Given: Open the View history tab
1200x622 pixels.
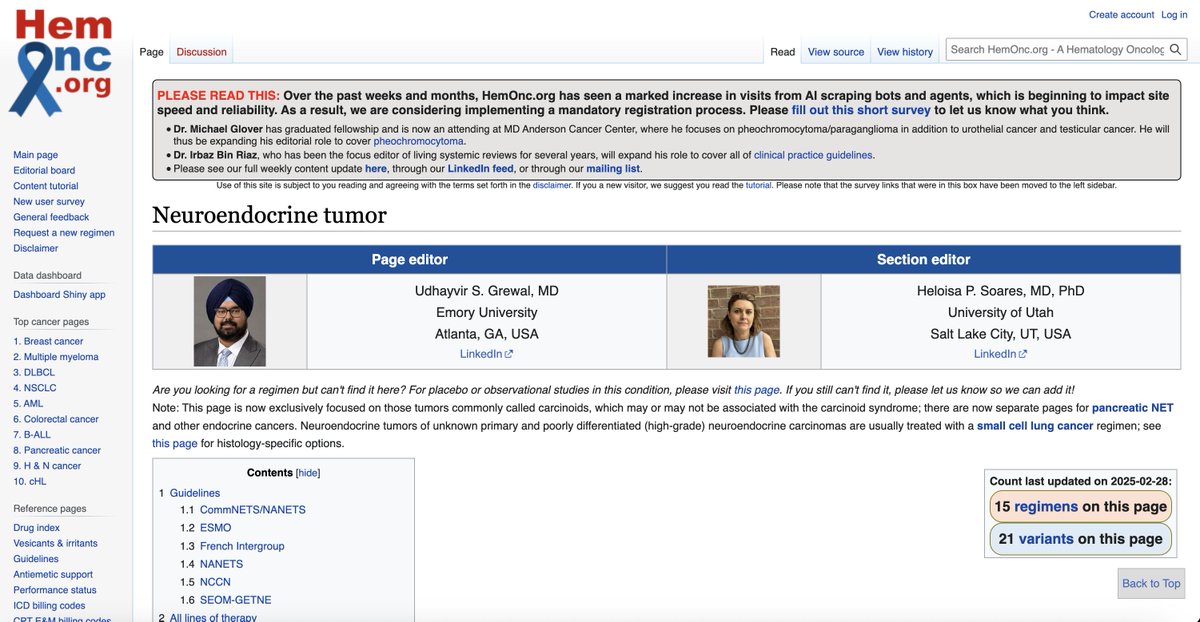Looking at the screenshot, I should pos(905,52).
